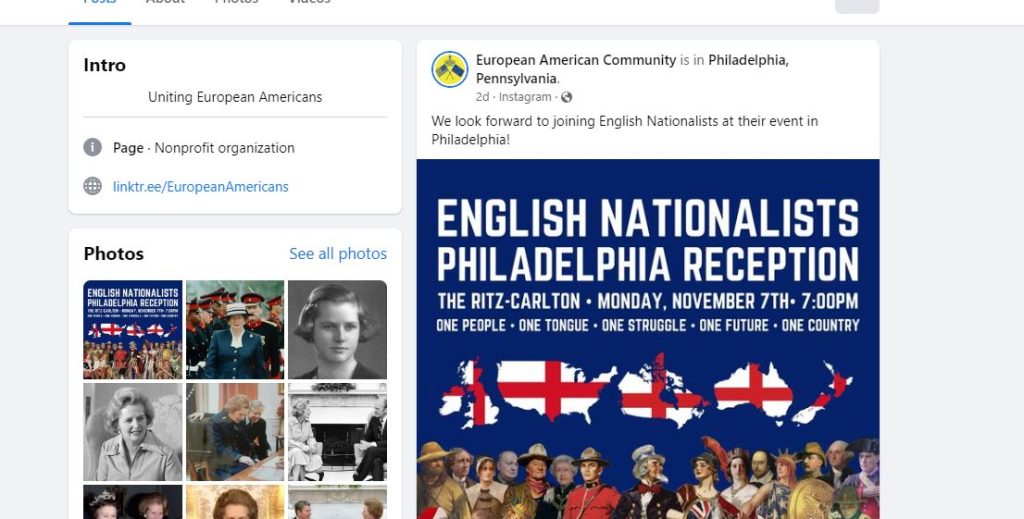Click the gray button at top right
The image size is (1024, 519).
coord(857,5)
